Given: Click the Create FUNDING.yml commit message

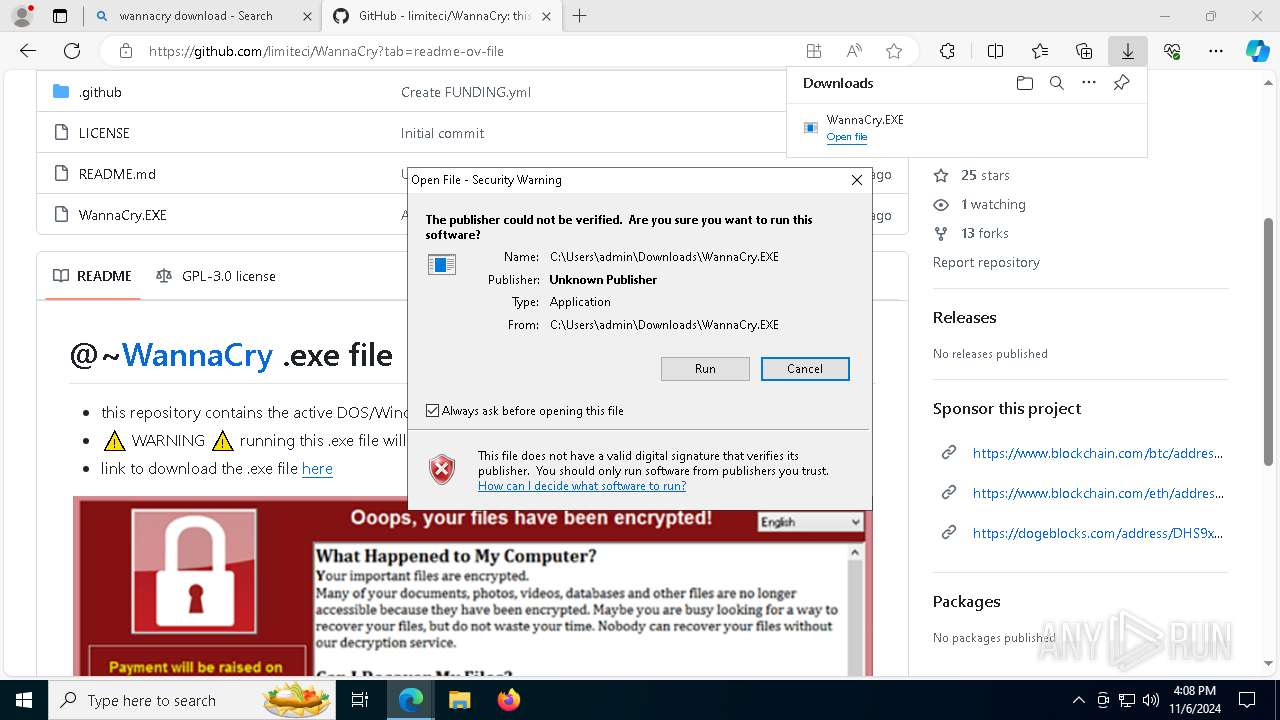Looking at the screenshot, I should pyautogui.click(x=466, y=92).
